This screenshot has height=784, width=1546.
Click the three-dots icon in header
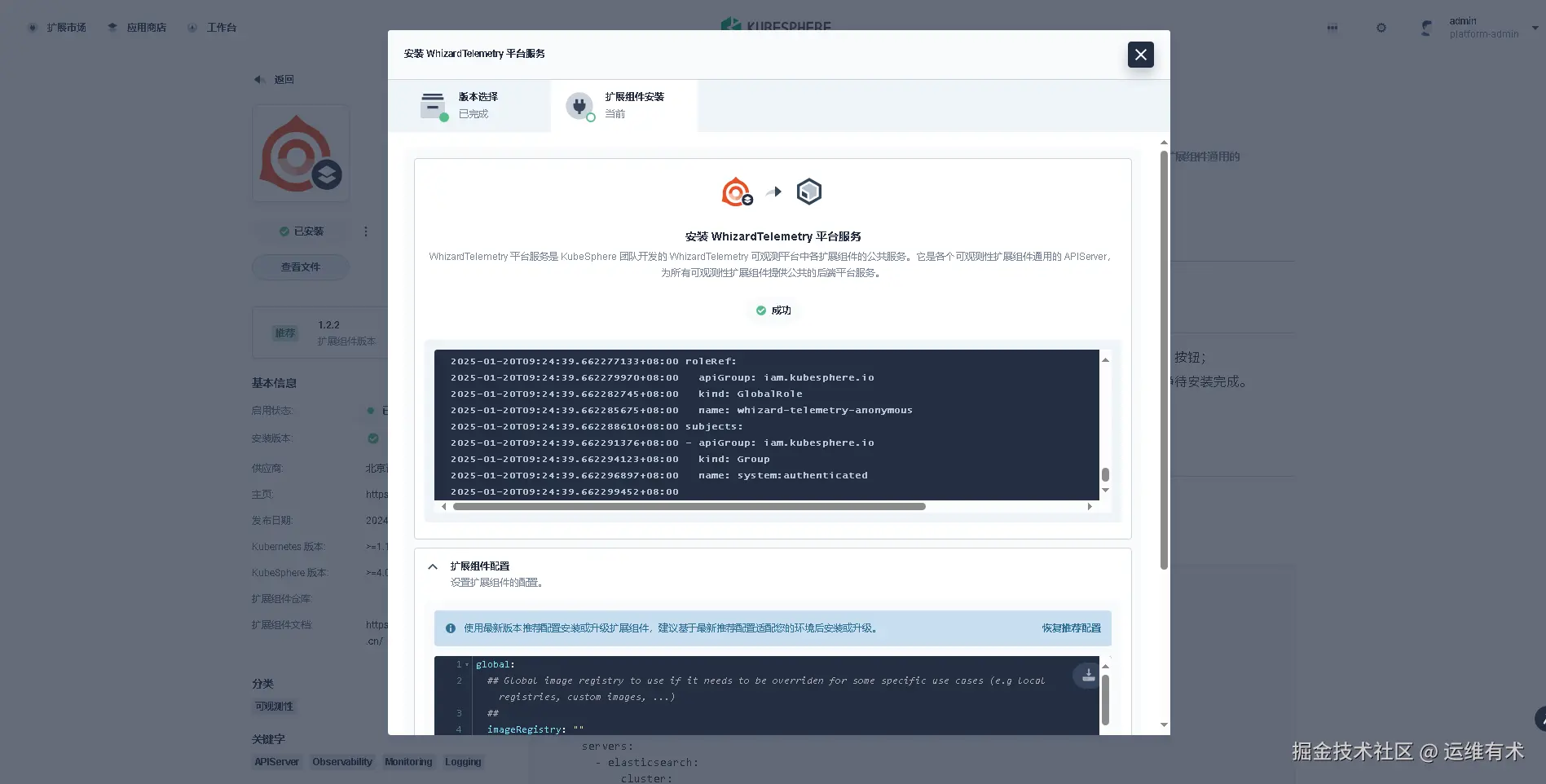(x=1332, y=28)
